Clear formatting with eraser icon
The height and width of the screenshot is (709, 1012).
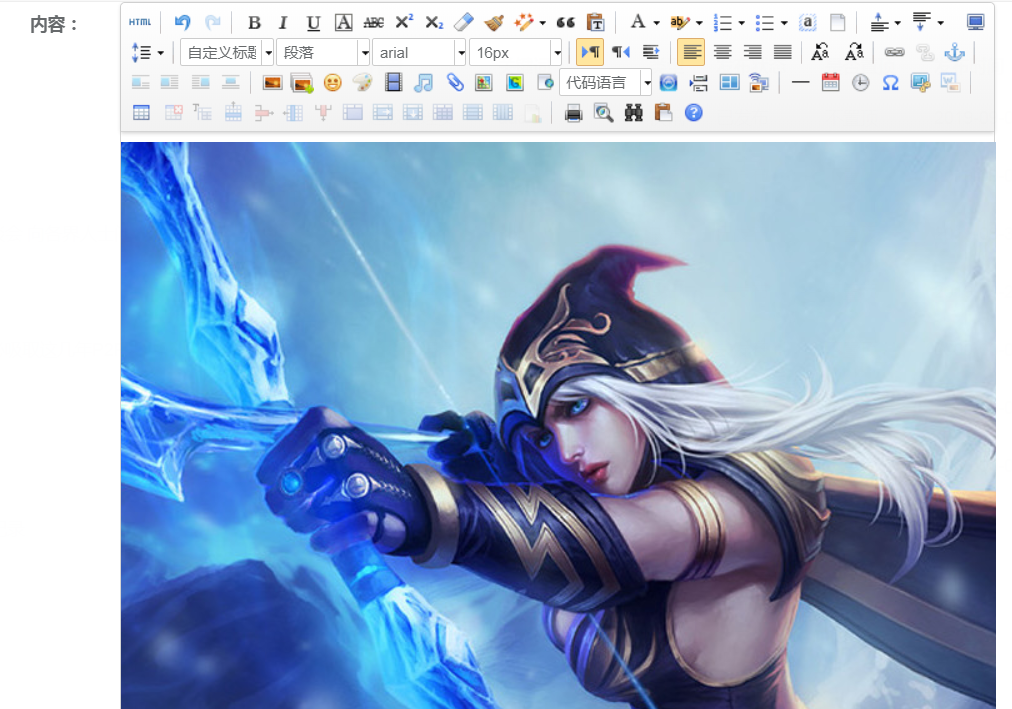tap(464, 23)
